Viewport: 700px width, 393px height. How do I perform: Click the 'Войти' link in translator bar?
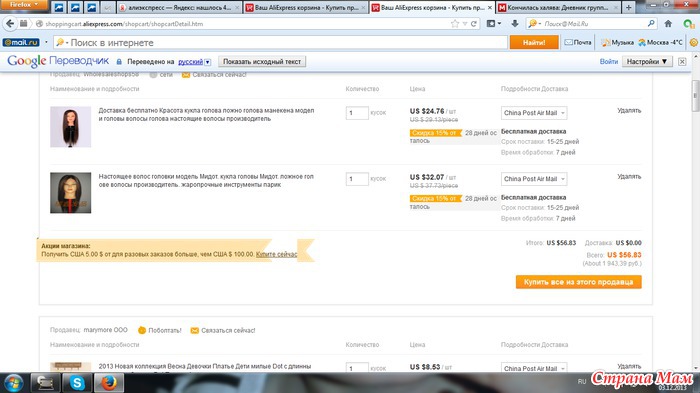click(x=608, y=62)
